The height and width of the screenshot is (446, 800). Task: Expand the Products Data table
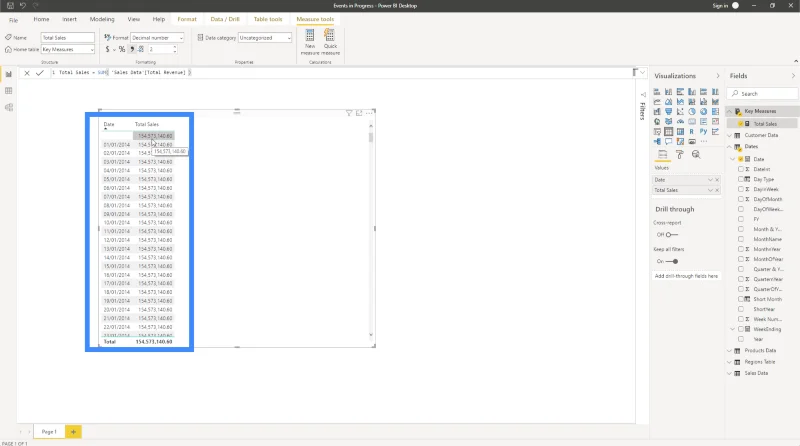[730, 351]
